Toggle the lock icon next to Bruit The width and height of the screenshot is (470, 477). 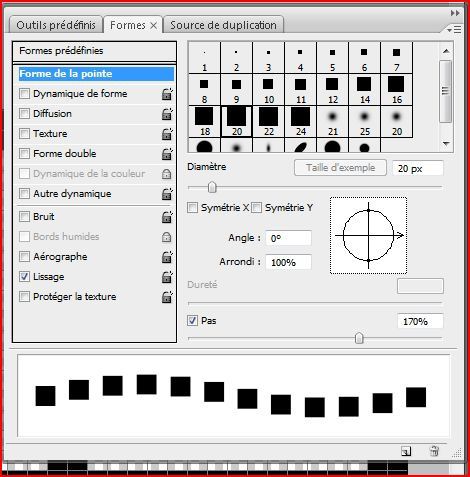167,217
